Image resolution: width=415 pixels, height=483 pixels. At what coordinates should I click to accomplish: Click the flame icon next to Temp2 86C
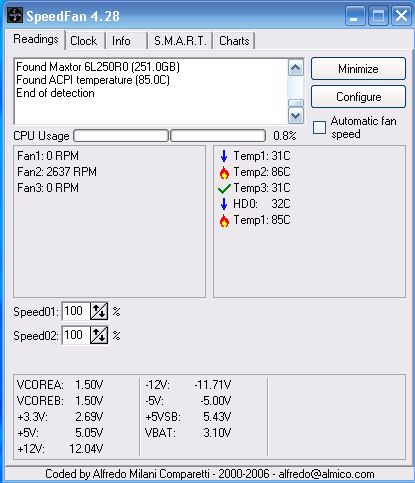pyautogui.click(x=224, y=172)
